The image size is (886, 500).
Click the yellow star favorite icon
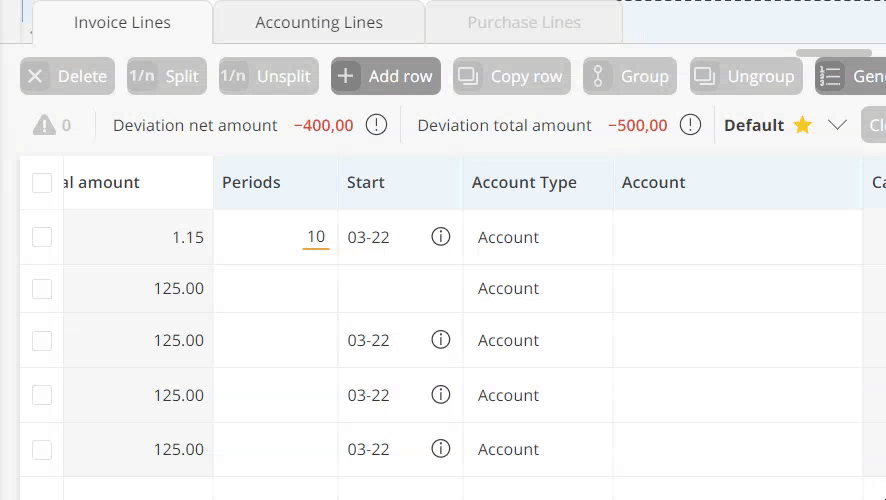tap(802, 125)
